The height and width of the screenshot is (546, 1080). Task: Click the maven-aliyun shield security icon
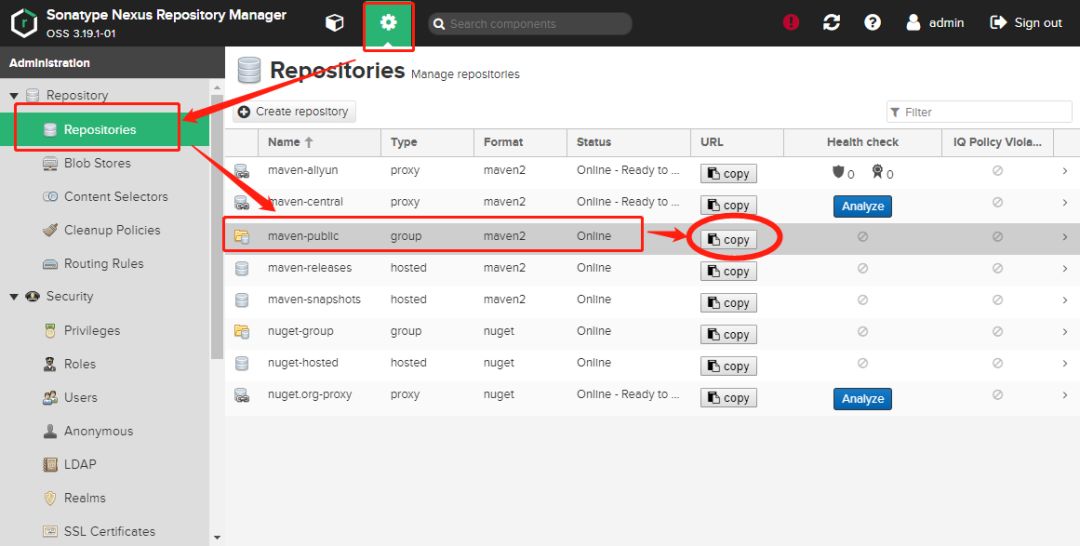pos(838,171)
